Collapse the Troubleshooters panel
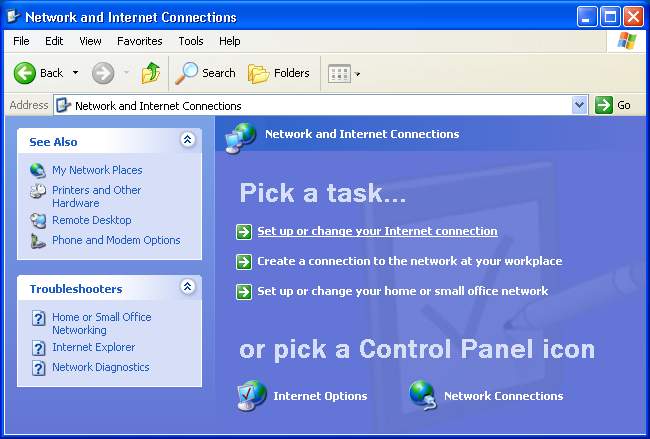Screen dimensions: 650x439 pyautogui.click(x=187, y=287)
